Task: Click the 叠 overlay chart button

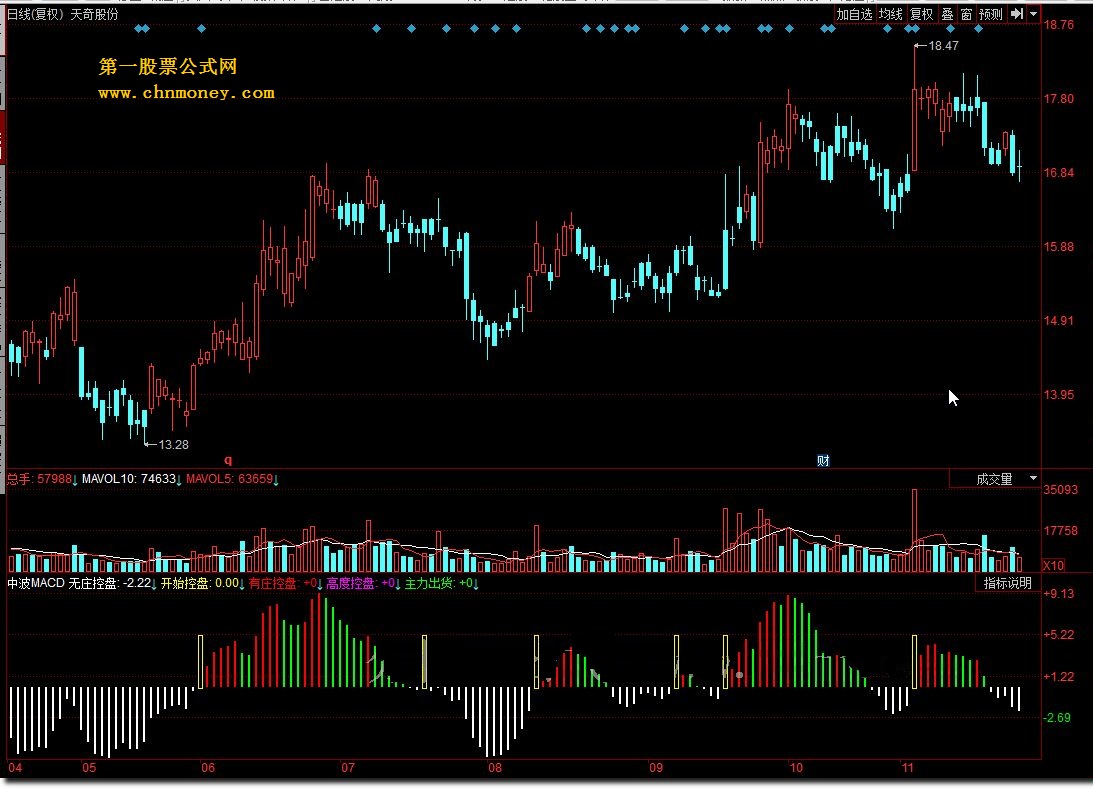Action: pos(947,14)
